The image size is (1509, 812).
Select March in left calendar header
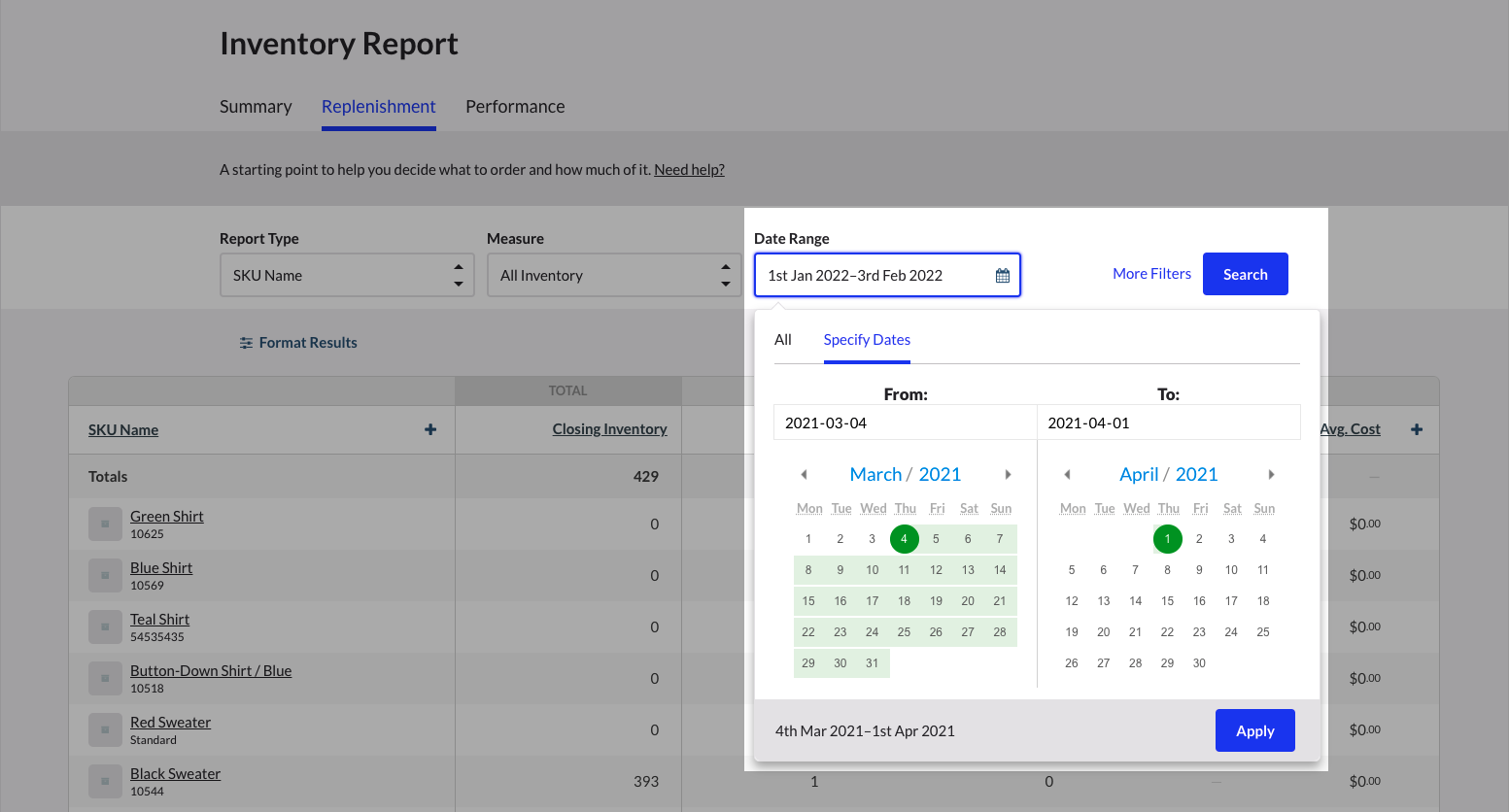pos(875,475)
